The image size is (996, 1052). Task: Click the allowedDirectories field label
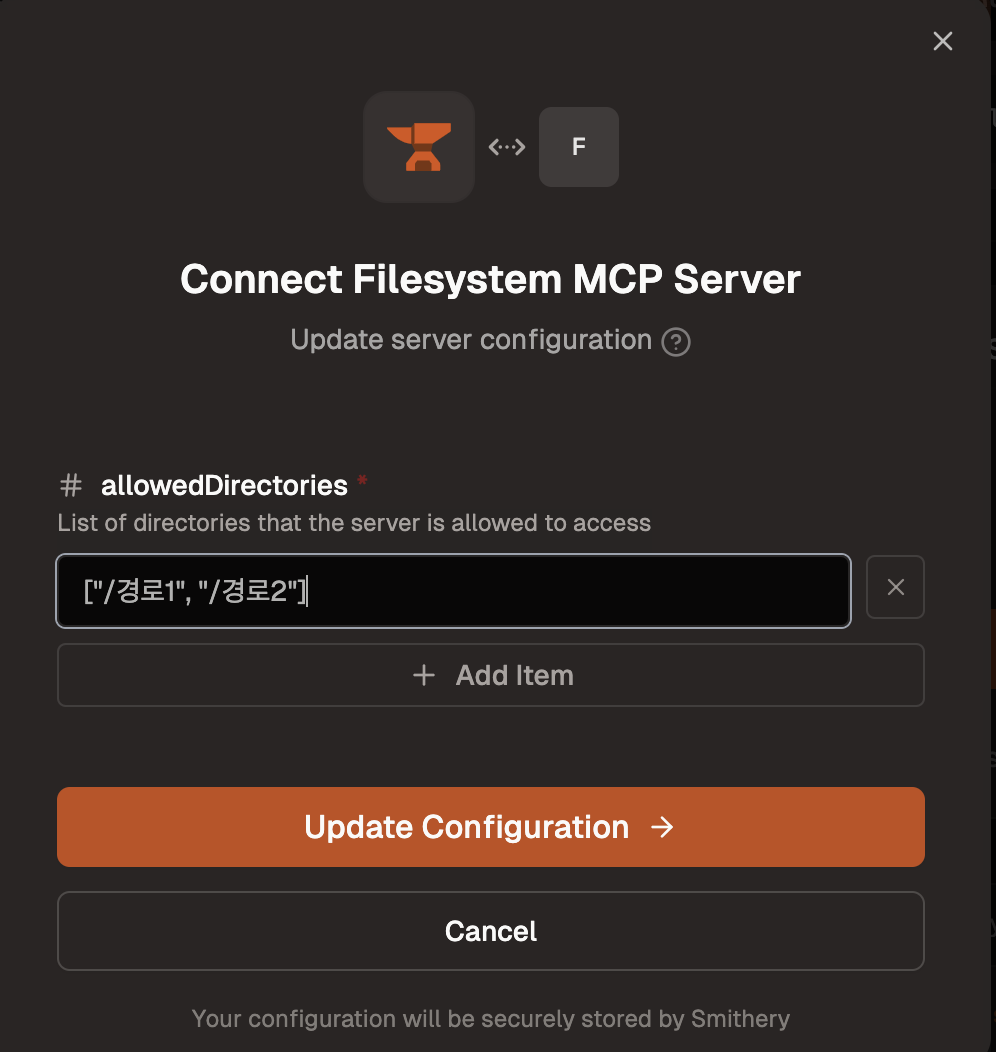(x=224, y=486)
